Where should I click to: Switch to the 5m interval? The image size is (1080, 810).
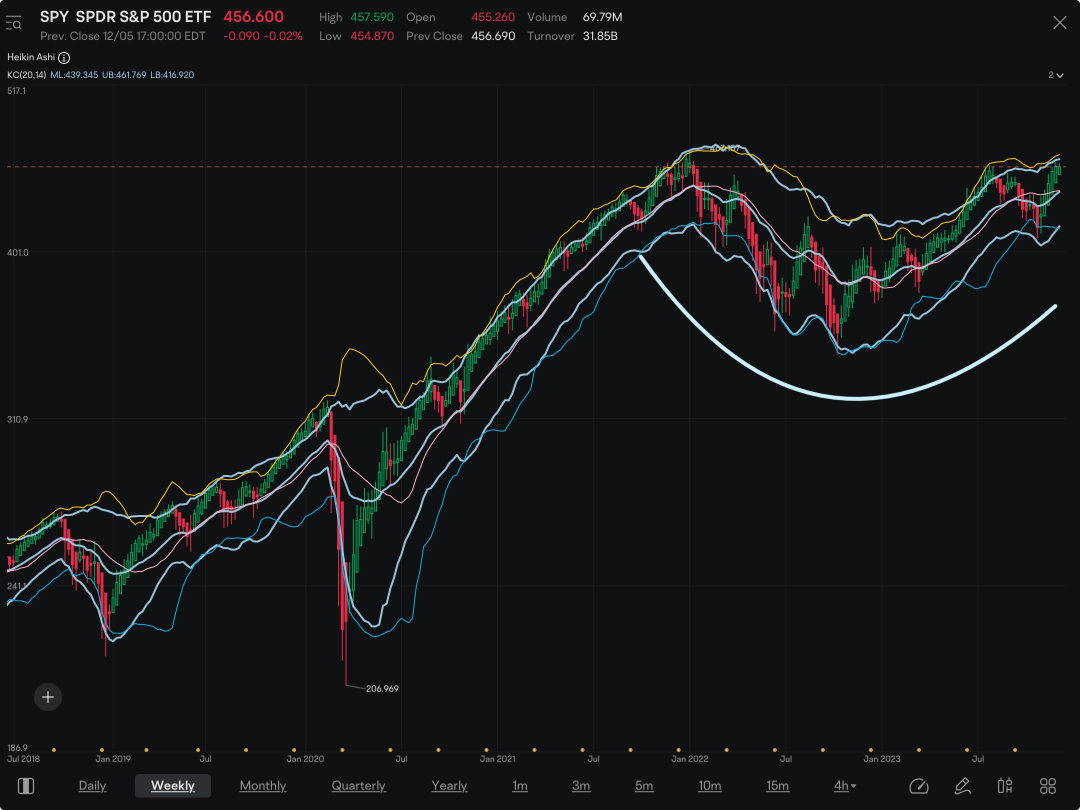[644, 786]
